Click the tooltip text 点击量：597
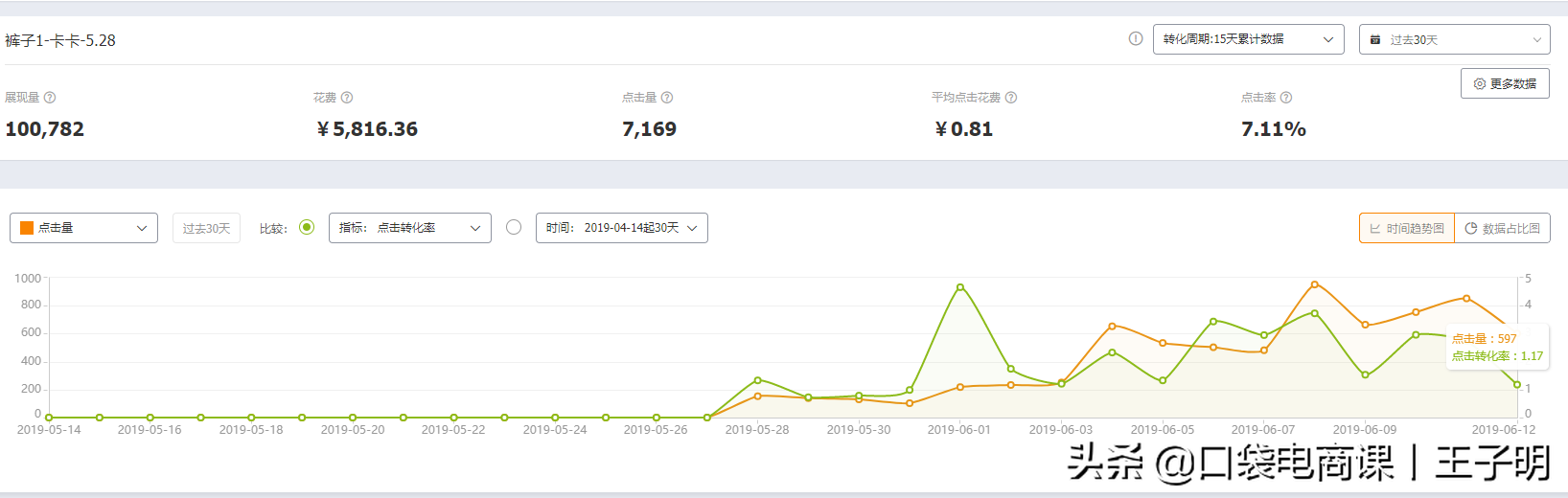Viewport: 1568px width, 498px height. point(1484,339)
